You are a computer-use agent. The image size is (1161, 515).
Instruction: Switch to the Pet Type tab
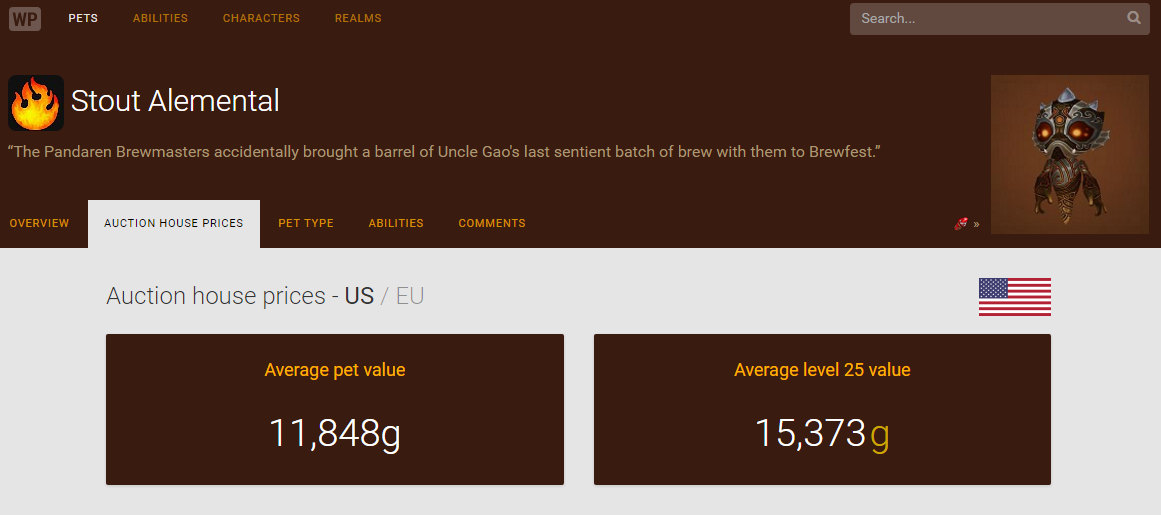click(x=306, y=223)
